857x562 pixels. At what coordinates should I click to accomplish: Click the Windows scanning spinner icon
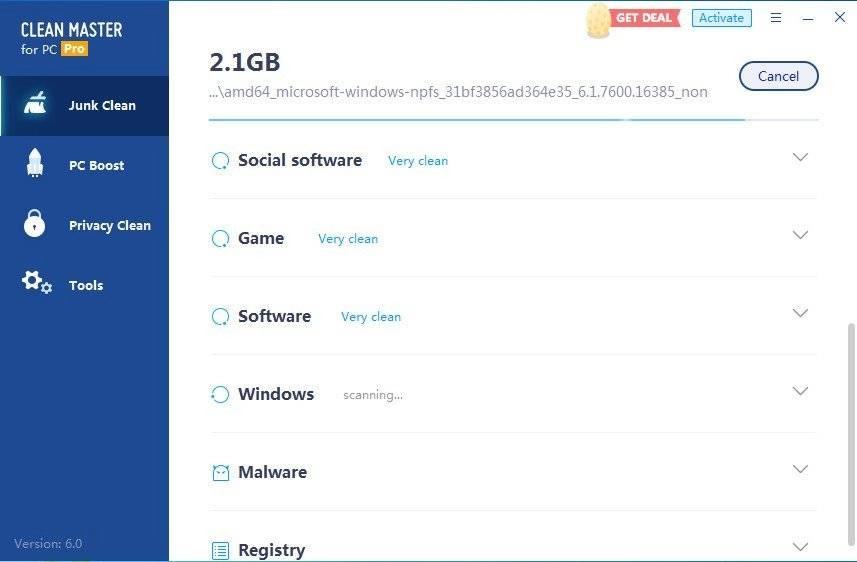pos(220,394)
